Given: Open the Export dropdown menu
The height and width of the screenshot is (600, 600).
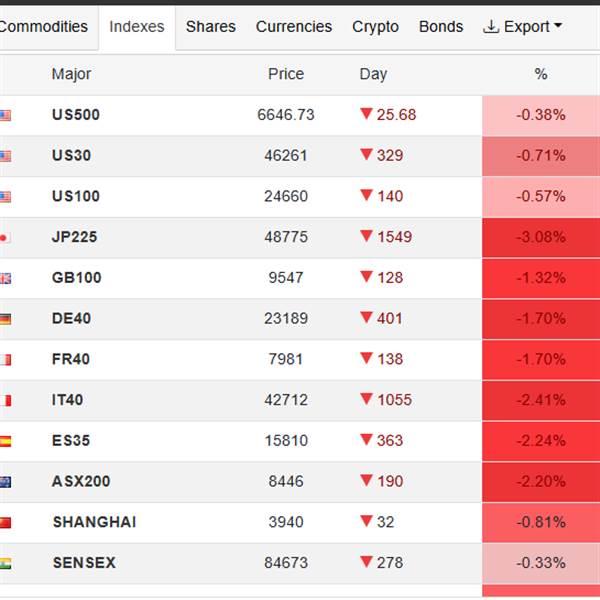Looking at the screenshot, I should 522,27.
